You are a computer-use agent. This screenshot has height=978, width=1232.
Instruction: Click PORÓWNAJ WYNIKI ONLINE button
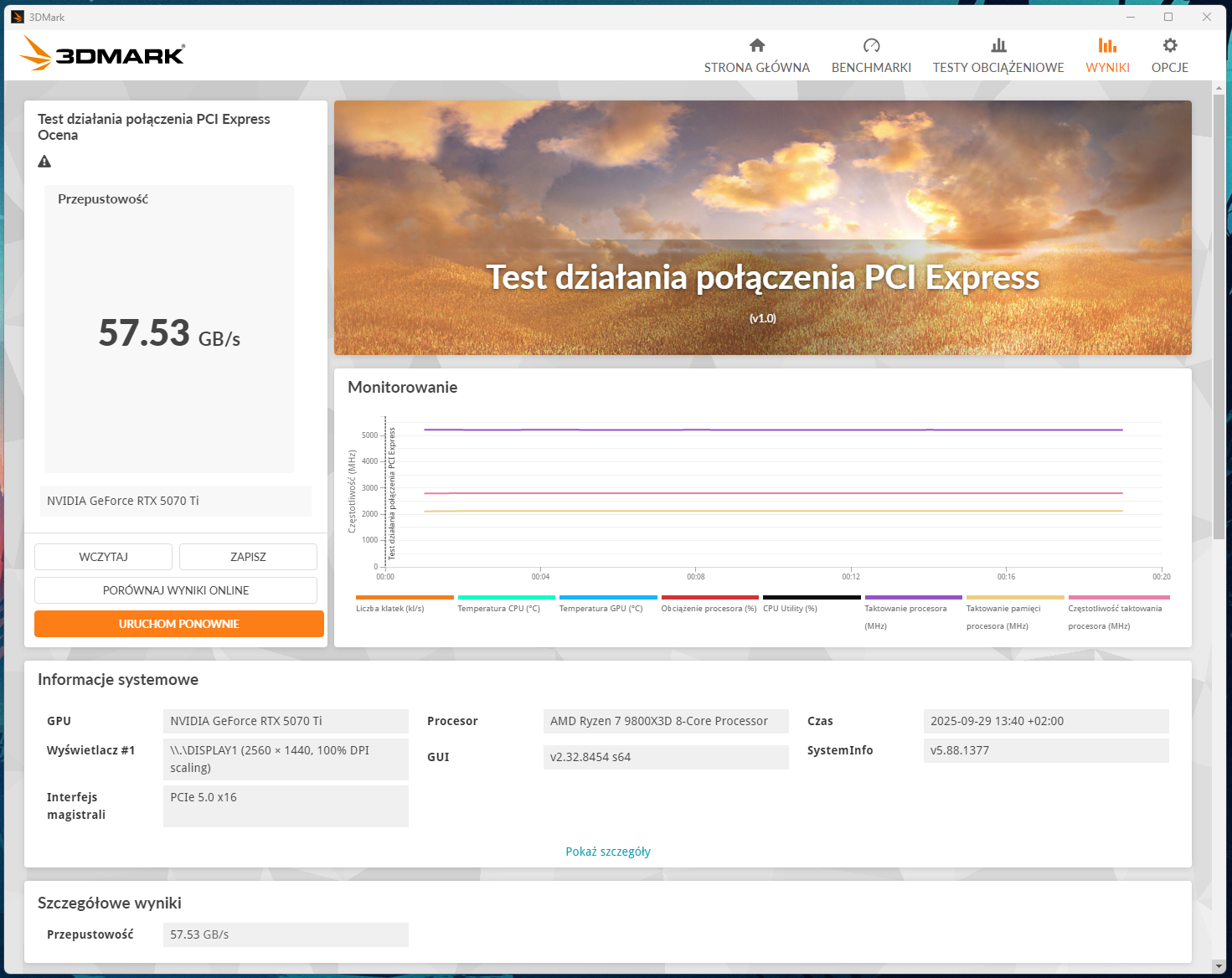point(176,590)
